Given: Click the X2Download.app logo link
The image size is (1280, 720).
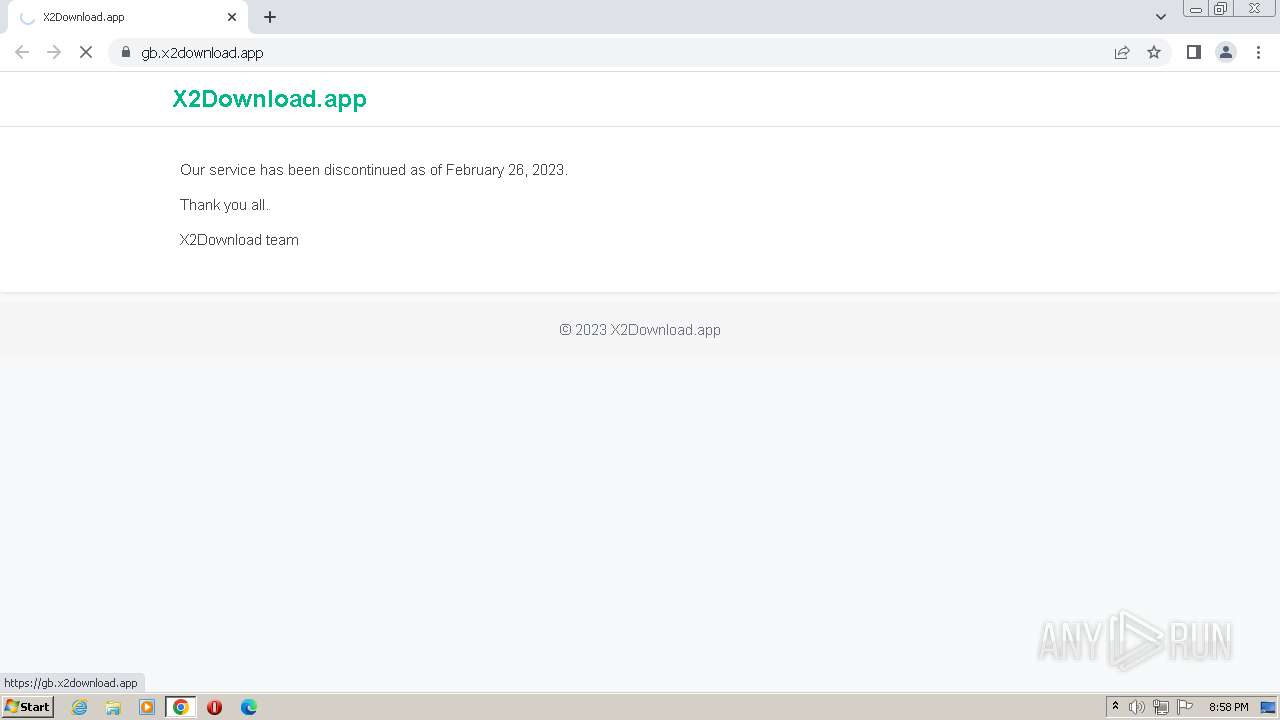Looking at the screenshot, I should point(270,98).
